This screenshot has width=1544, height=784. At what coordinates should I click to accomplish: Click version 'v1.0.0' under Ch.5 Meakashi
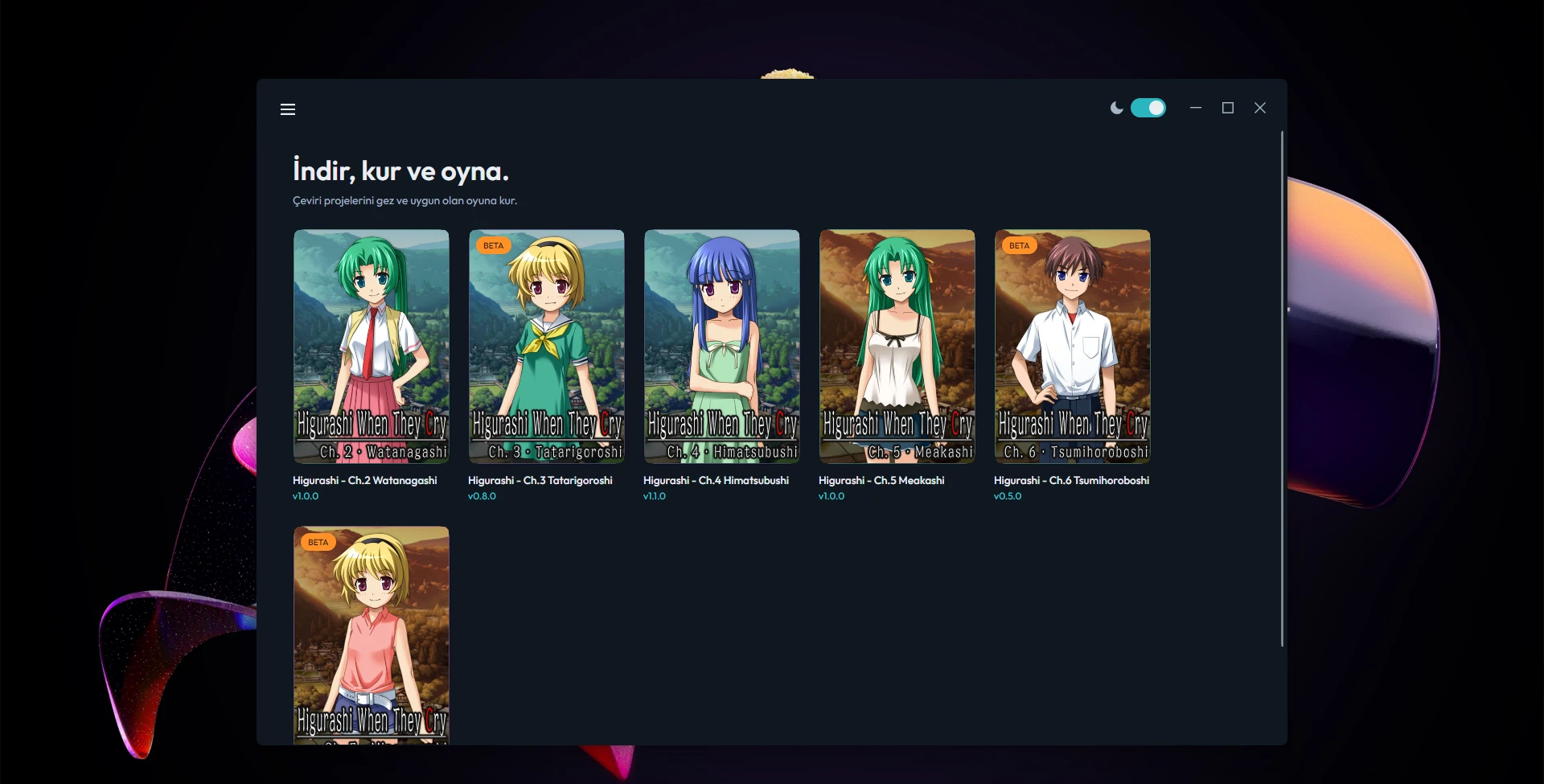pyautogui.click(x=832, y=496)
